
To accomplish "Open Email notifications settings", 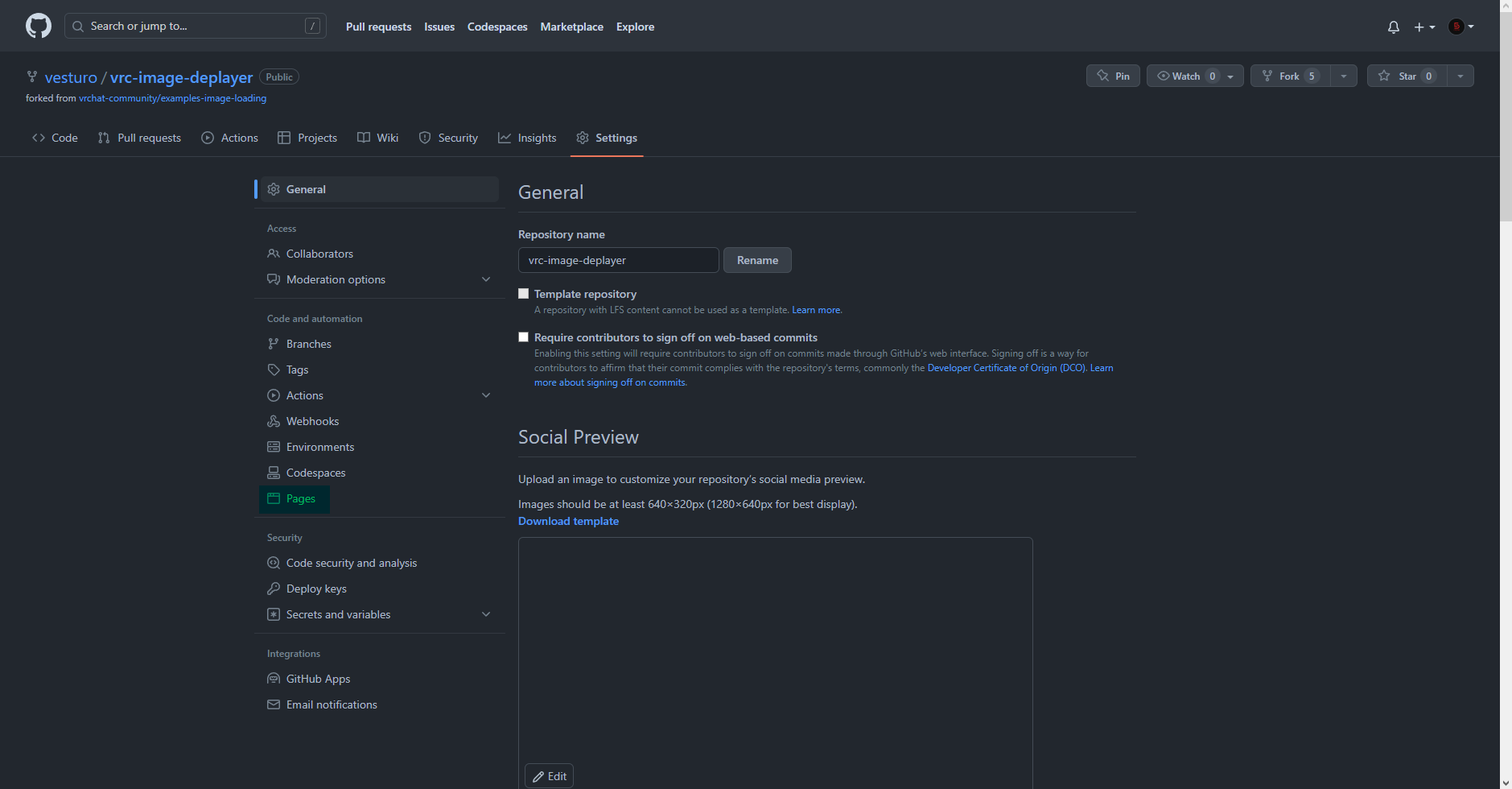I will pyautogui.click(x=380, y=704).
